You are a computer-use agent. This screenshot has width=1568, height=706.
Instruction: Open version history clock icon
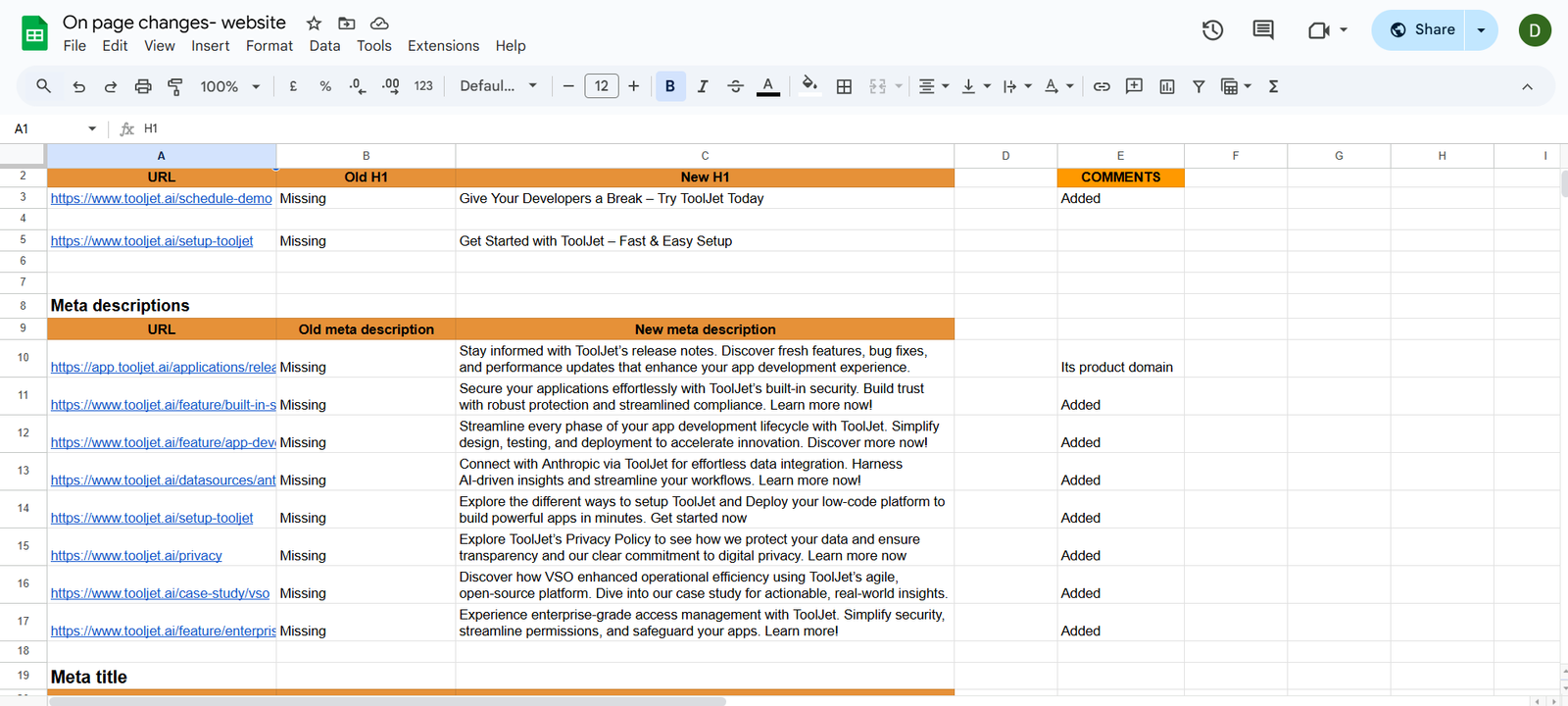coord(1212,30)
